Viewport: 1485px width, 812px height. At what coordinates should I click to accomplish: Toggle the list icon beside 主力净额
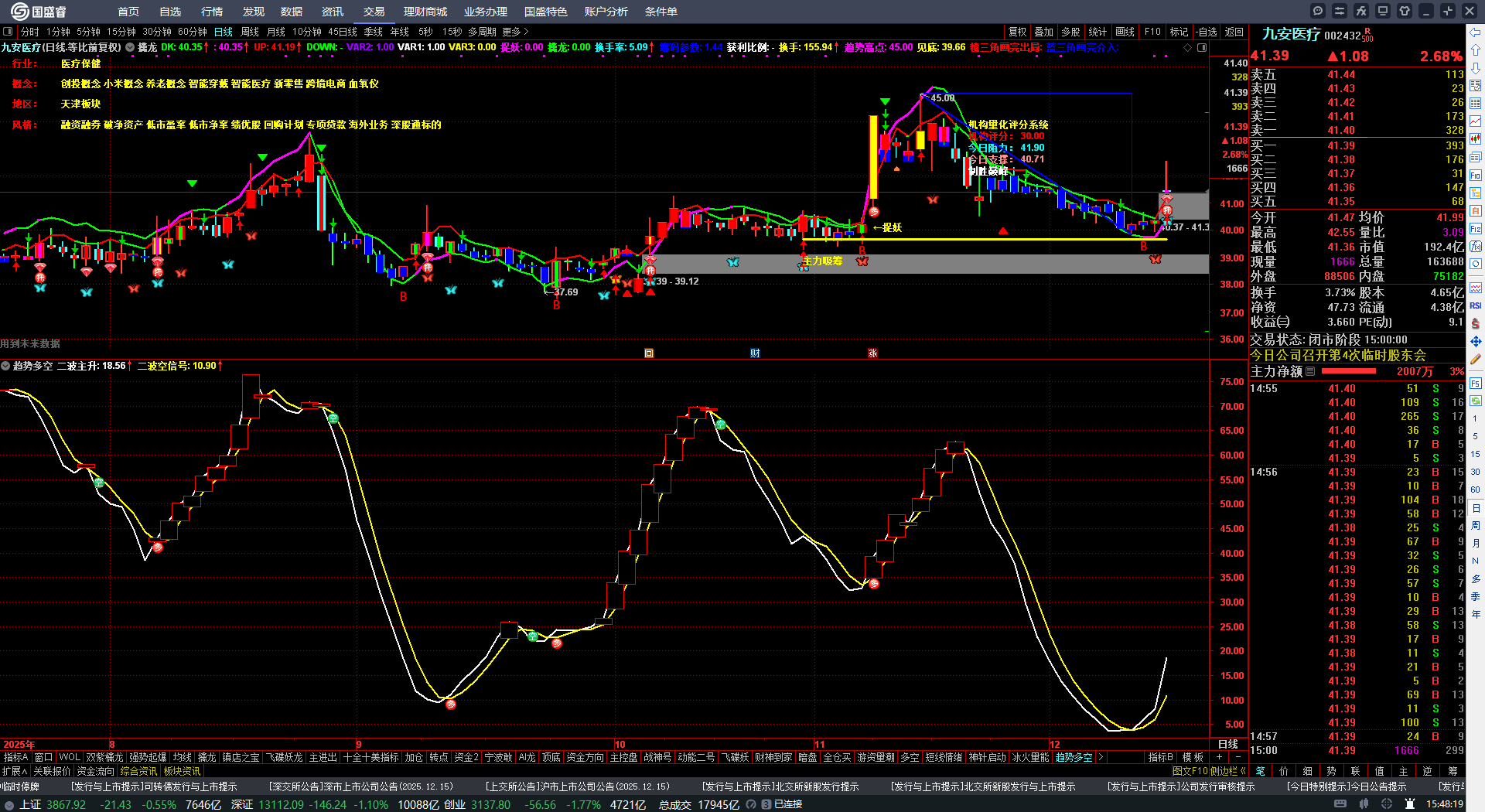click(1310, 371)
